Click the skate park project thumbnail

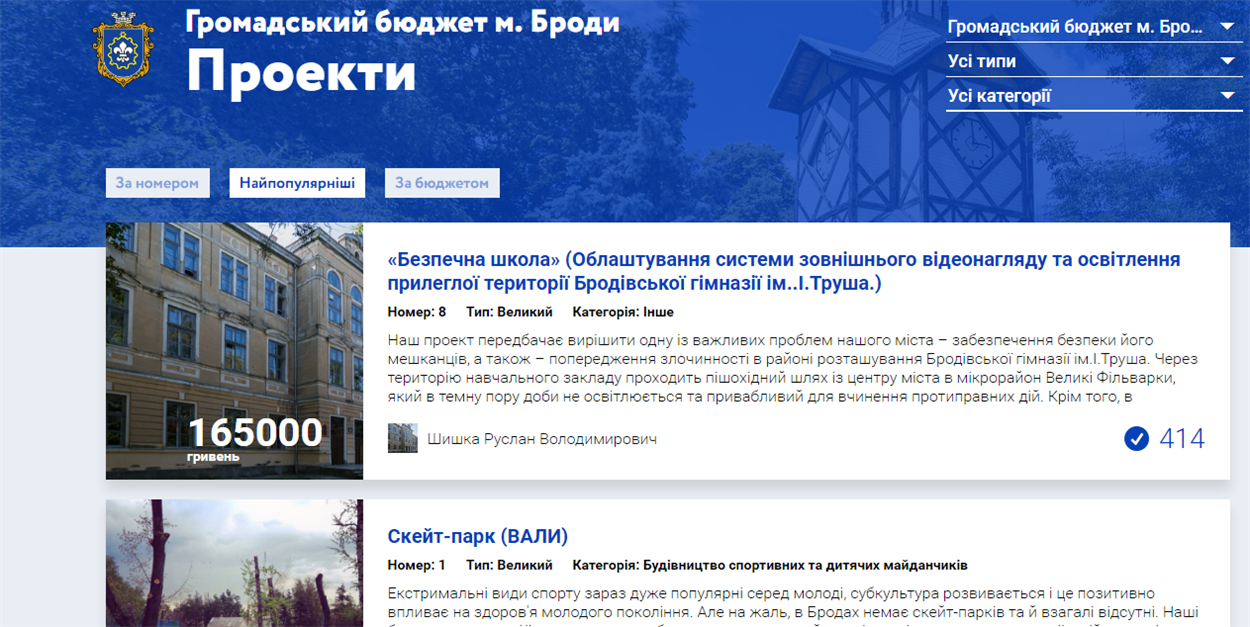click(234, 565)
